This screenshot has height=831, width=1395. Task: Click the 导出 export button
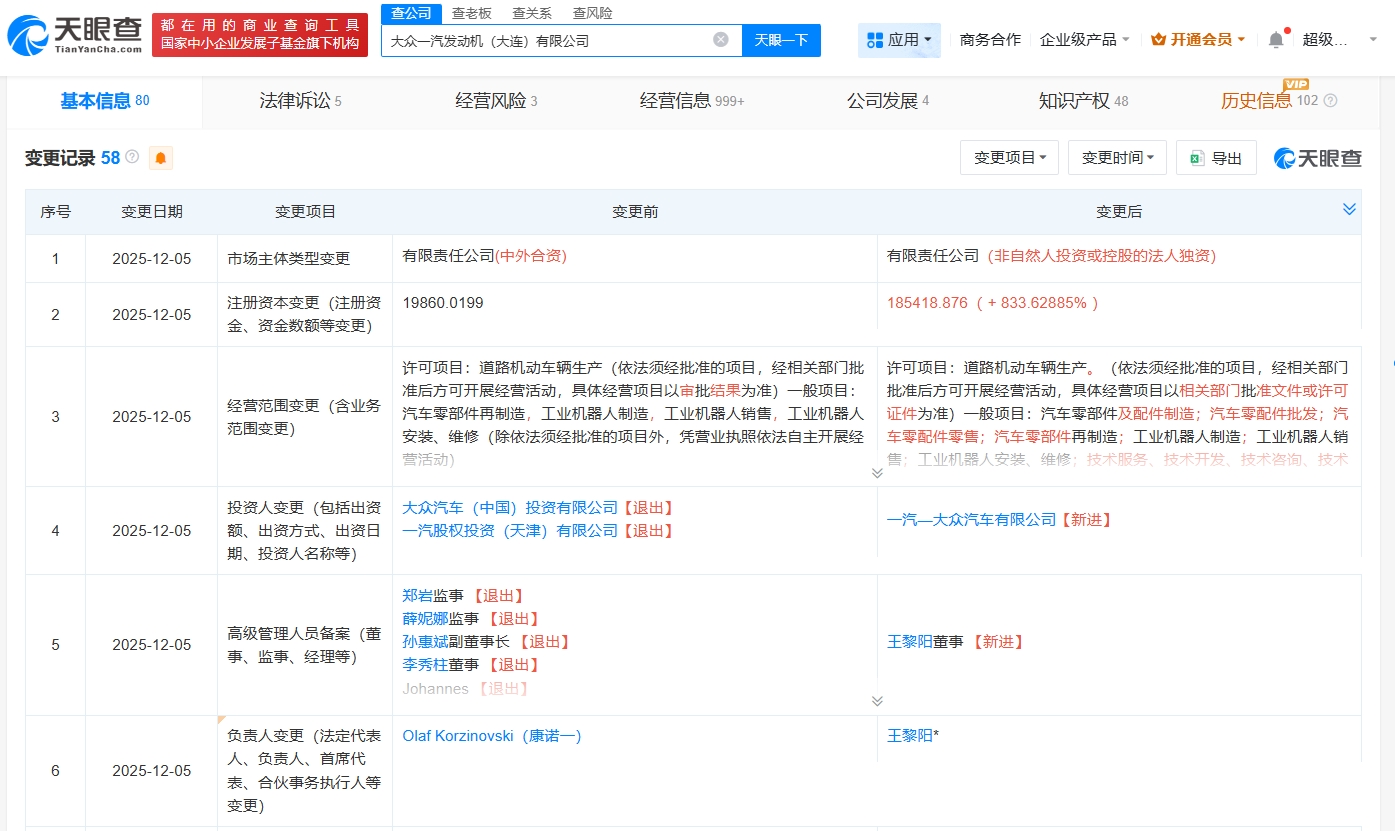tap(1216, 158)
